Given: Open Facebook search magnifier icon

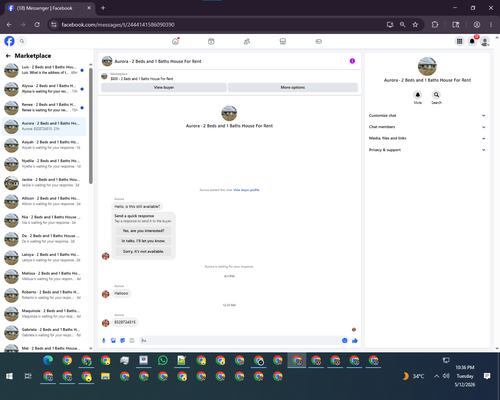Looking at the screenshot, I should click(22, 41).
